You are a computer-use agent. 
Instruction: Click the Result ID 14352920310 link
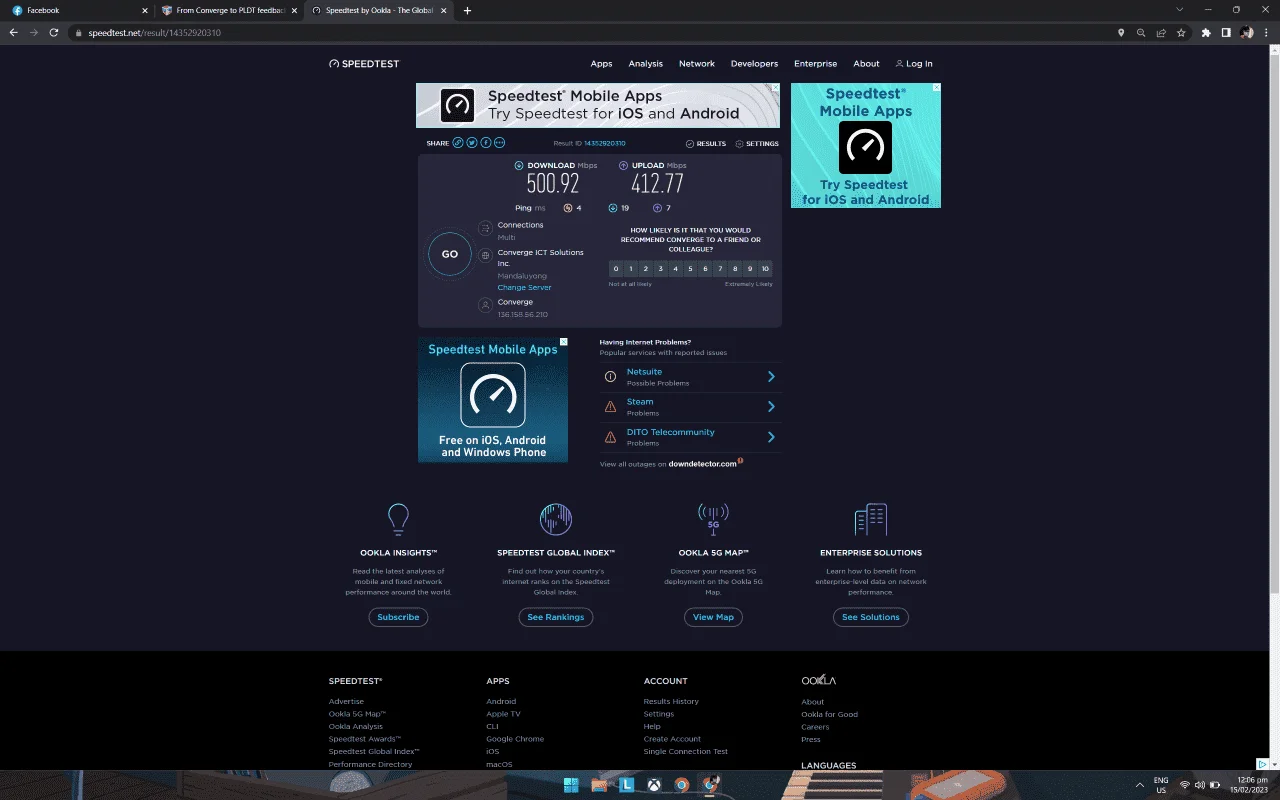pos(604,144)
